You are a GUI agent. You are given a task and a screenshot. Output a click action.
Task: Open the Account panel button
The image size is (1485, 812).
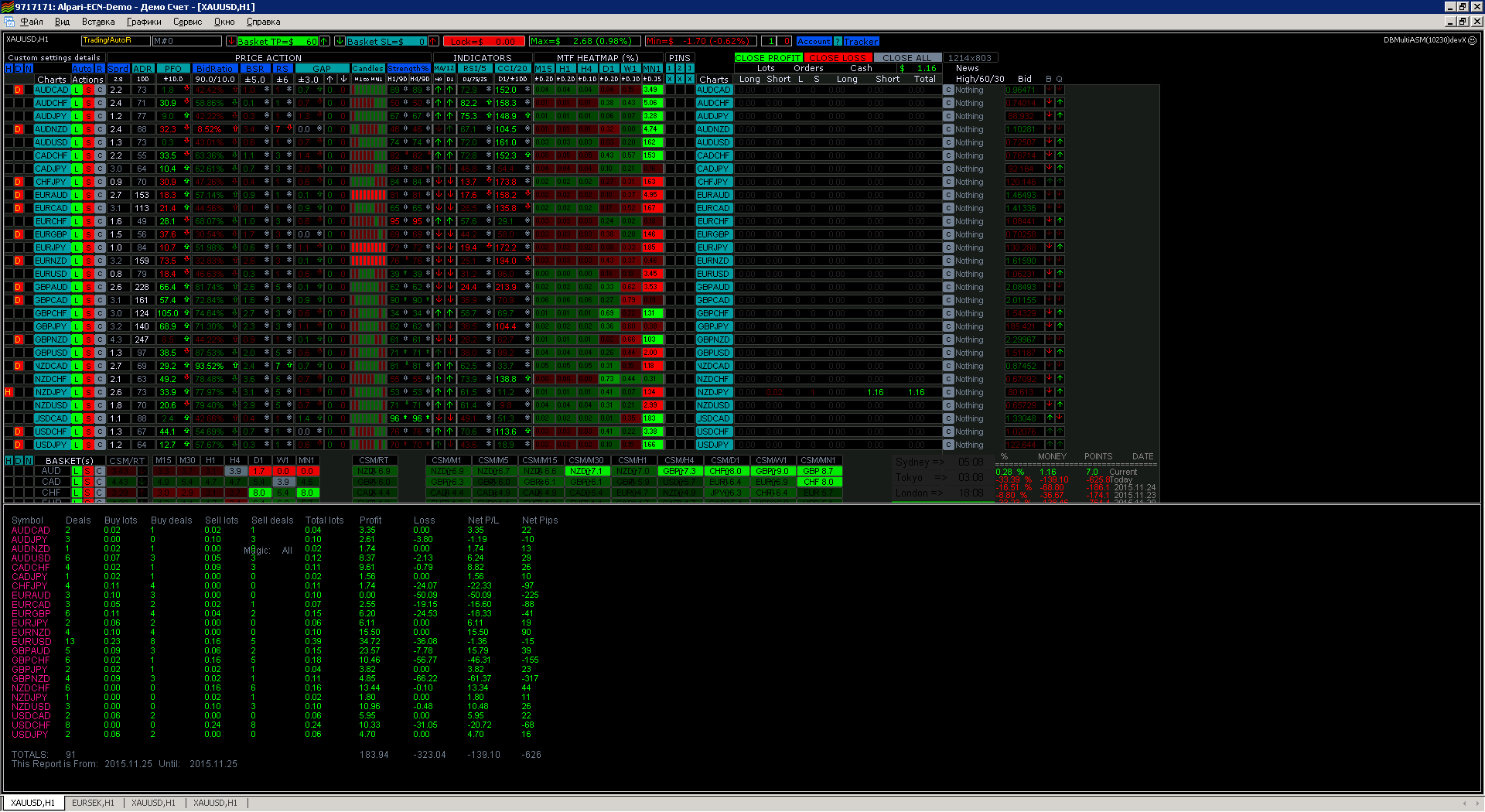point(814,42)
